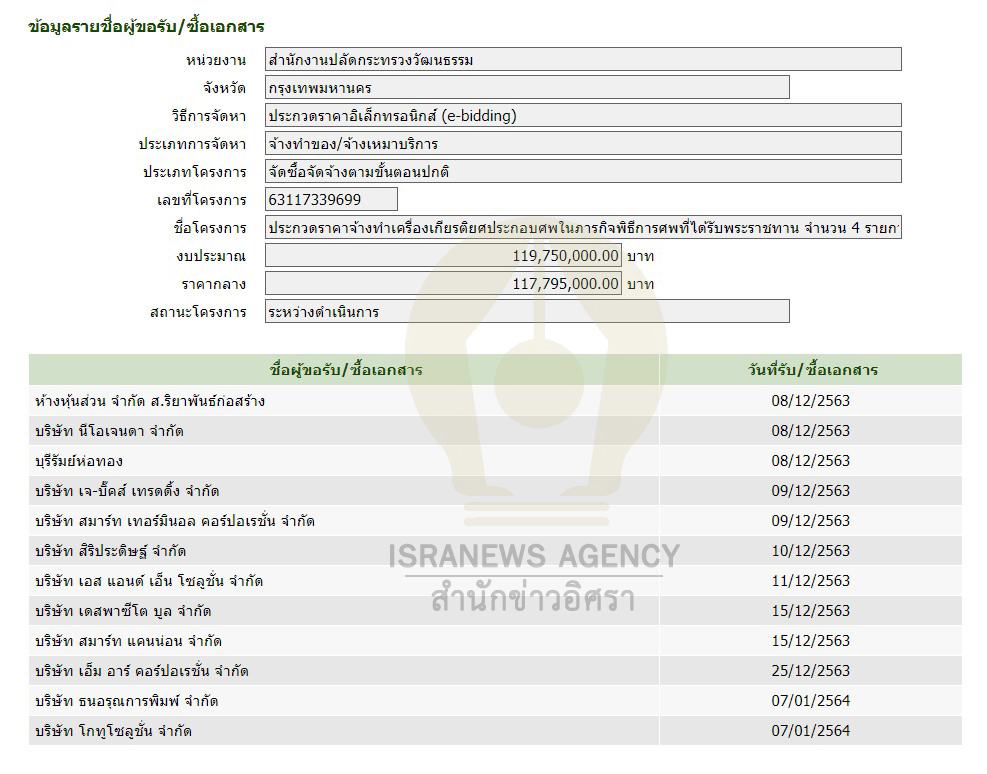Focus the งบประมาณ field showing 119,750,000.00

point(443,256)
